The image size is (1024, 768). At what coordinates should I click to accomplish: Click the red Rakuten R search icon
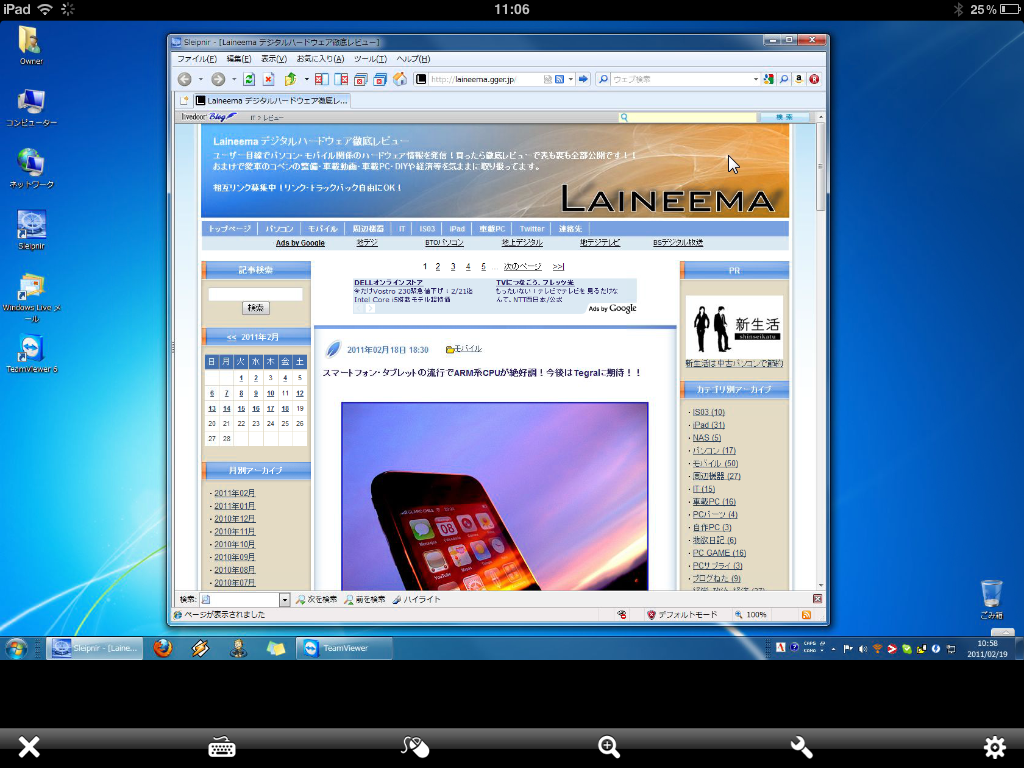(x=814, y=79)
